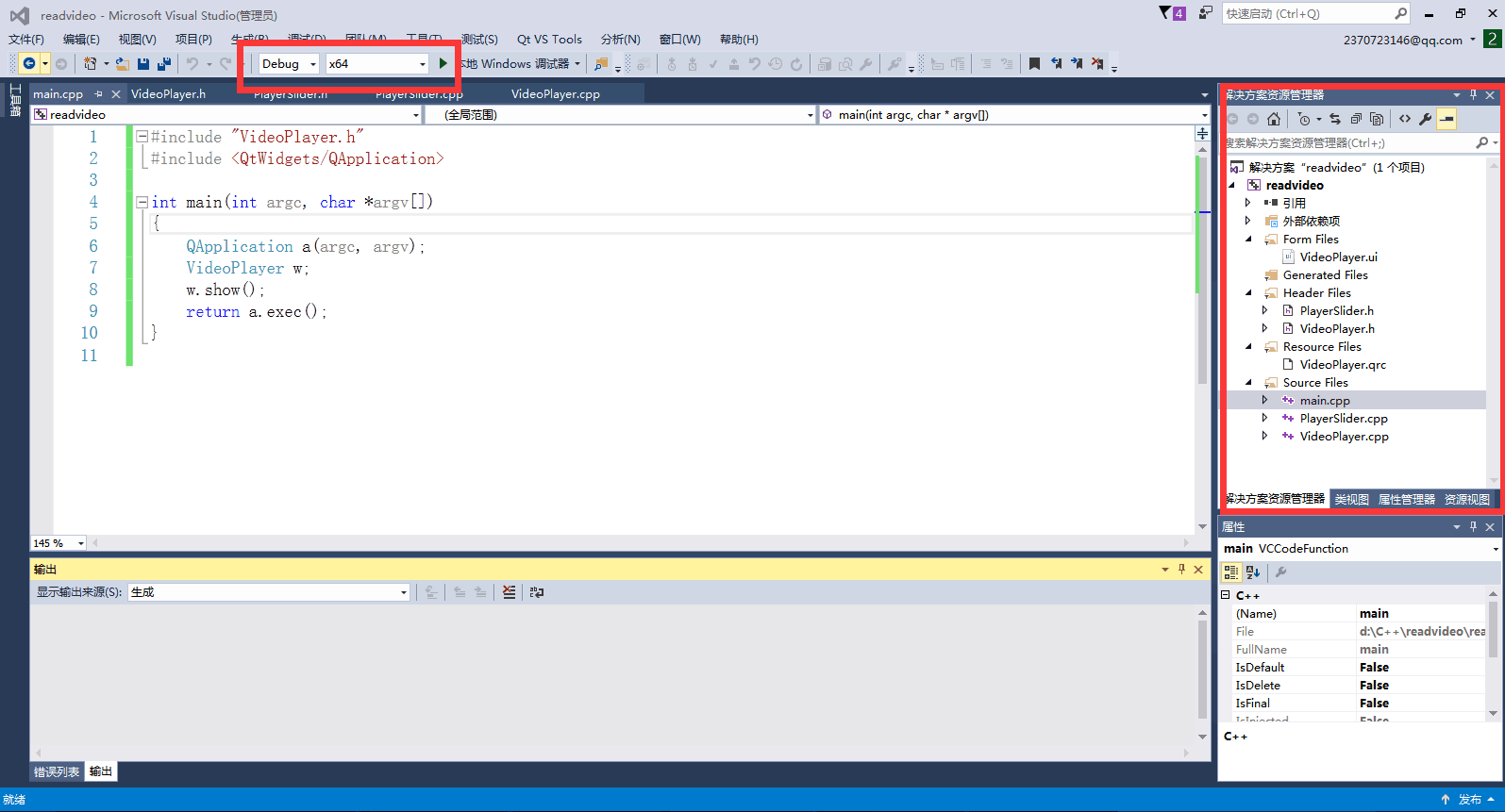Viewport: 1505px width, 812px height.
Task: Click the Find in Files toolbar icon
Action: tap(600, 64)
